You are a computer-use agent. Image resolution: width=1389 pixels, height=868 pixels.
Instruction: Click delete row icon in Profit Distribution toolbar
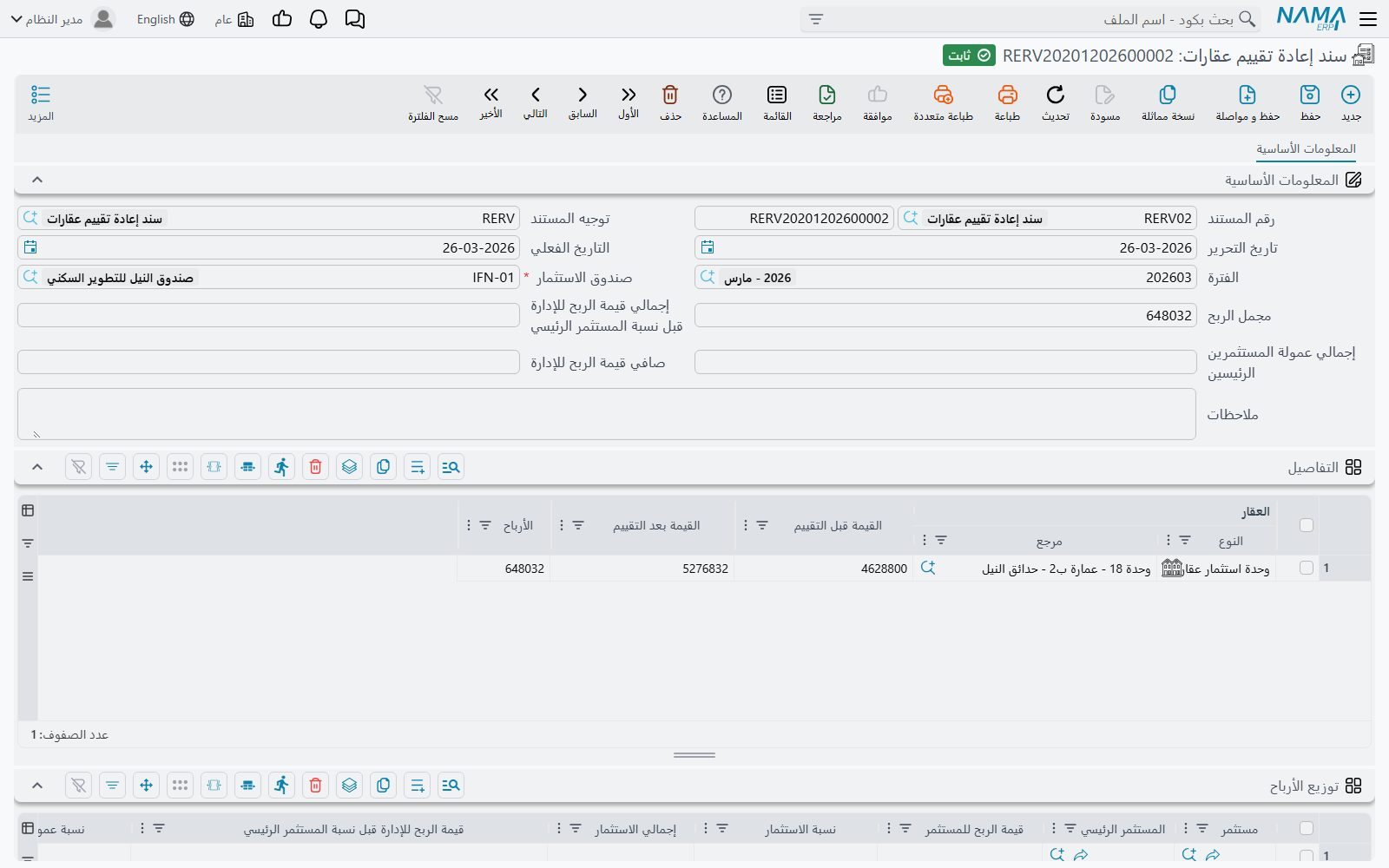316,786
